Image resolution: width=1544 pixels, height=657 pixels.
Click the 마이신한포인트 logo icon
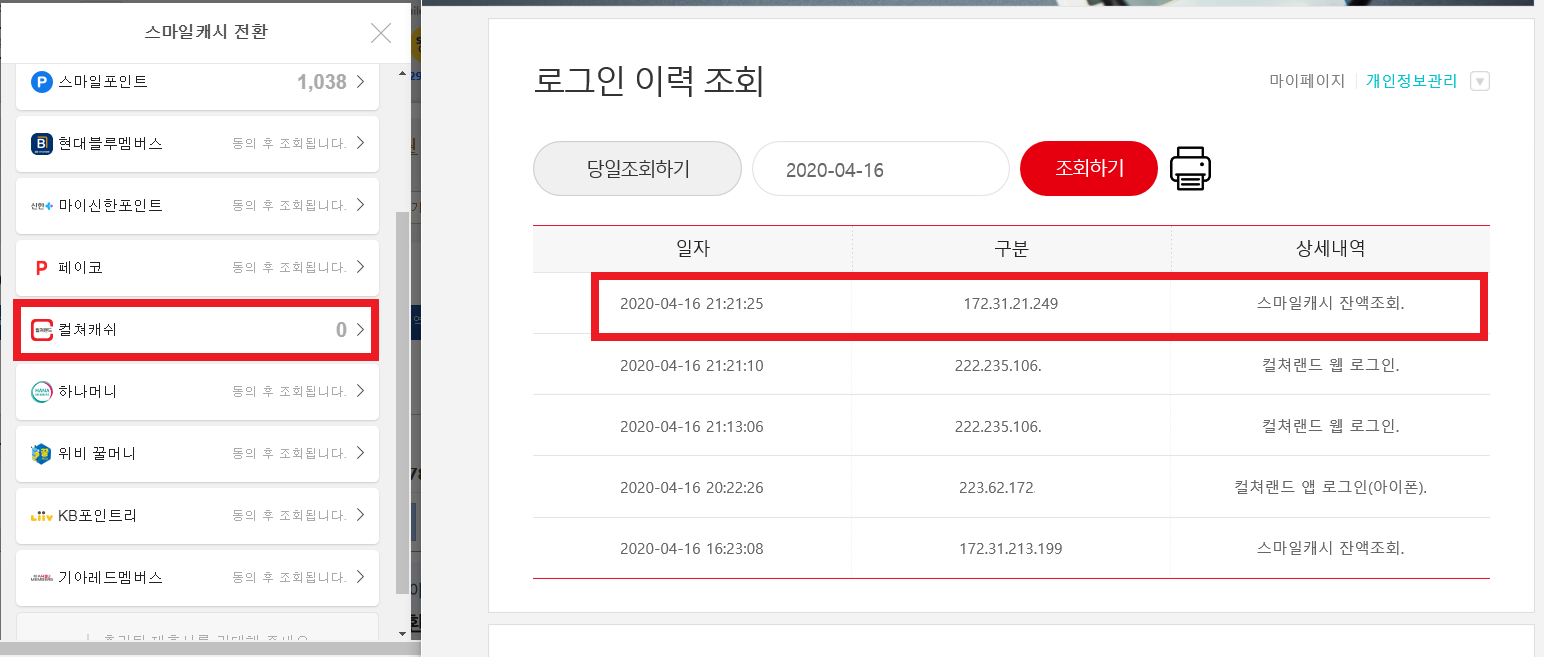(x=41, y=206)
